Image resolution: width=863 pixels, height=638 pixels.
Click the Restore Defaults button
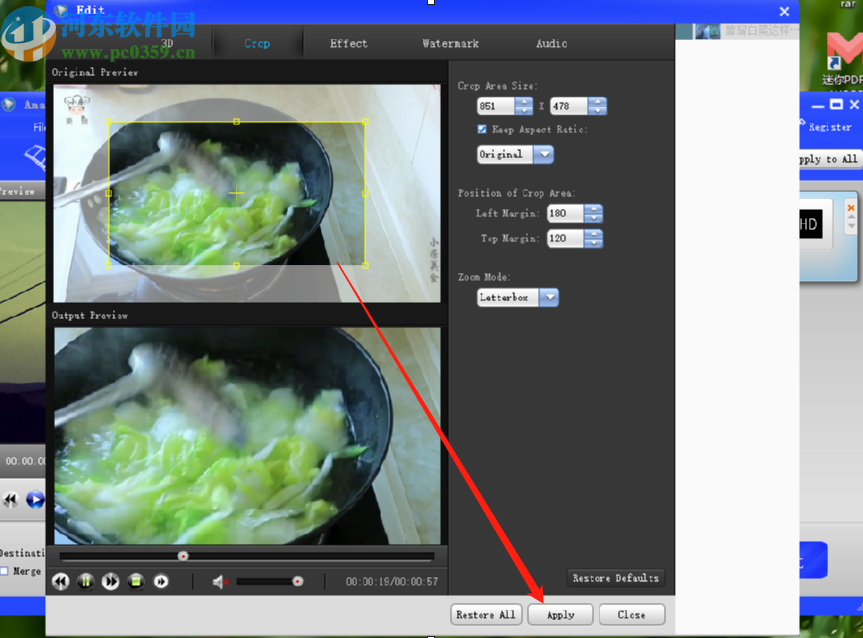[616, 578]
